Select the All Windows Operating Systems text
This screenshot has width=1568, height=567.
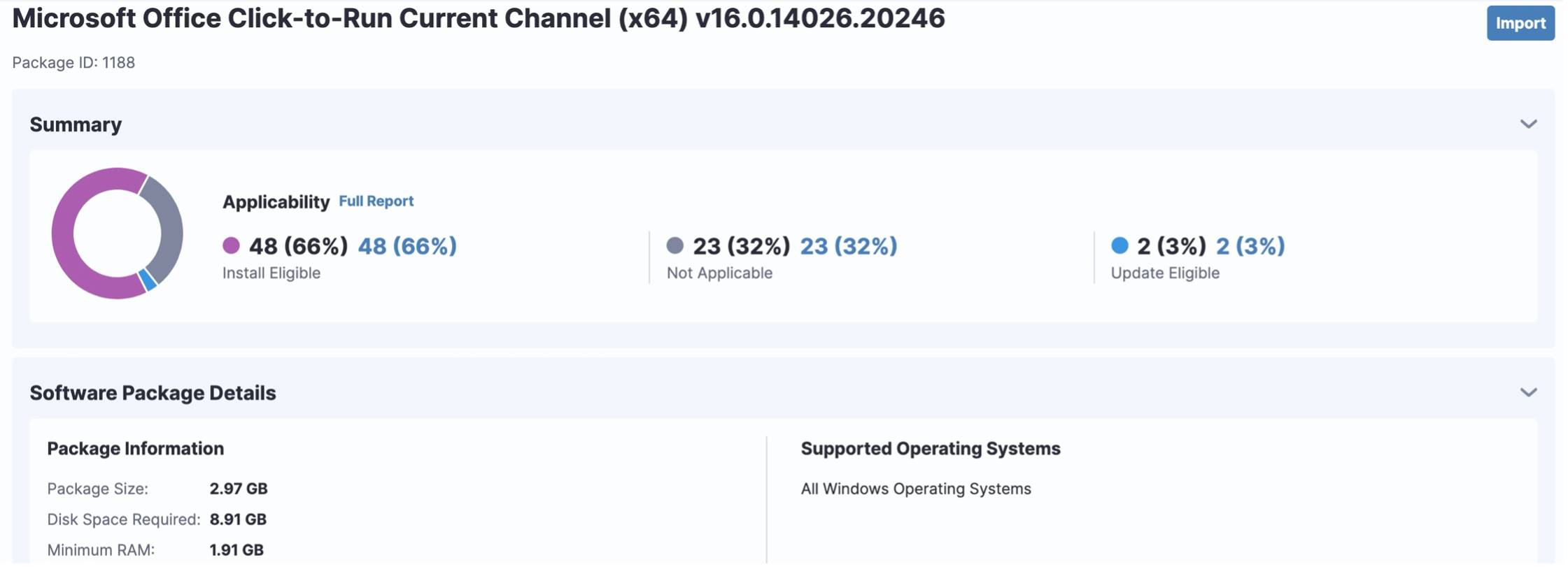916,489
